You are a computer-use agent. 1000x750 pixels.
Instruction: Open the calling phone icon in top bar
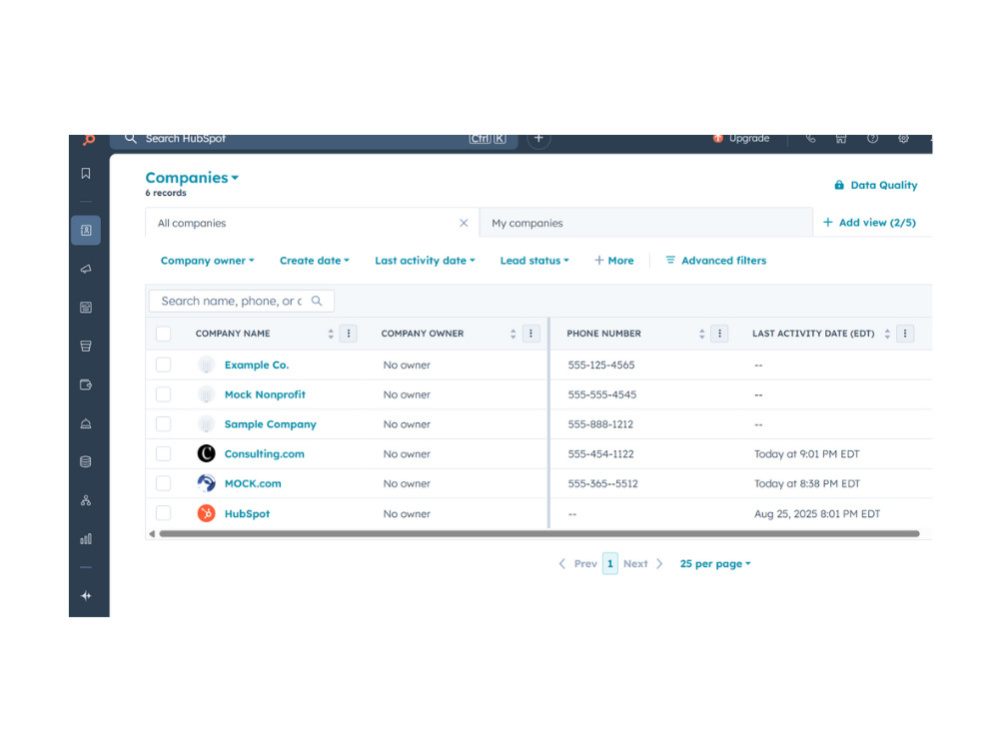click(810, 138)
